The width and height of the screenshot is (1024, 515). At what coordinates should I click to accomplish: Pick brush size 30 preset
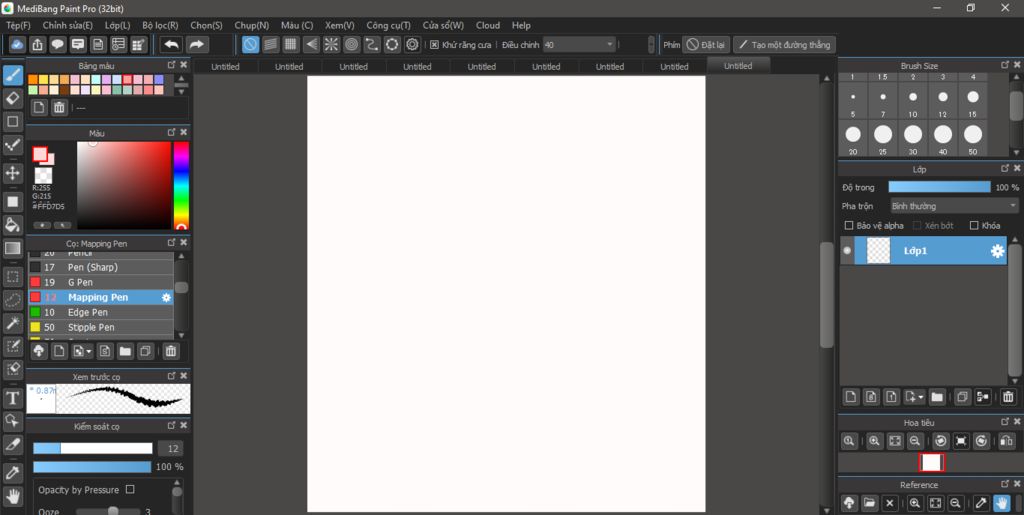913,139
